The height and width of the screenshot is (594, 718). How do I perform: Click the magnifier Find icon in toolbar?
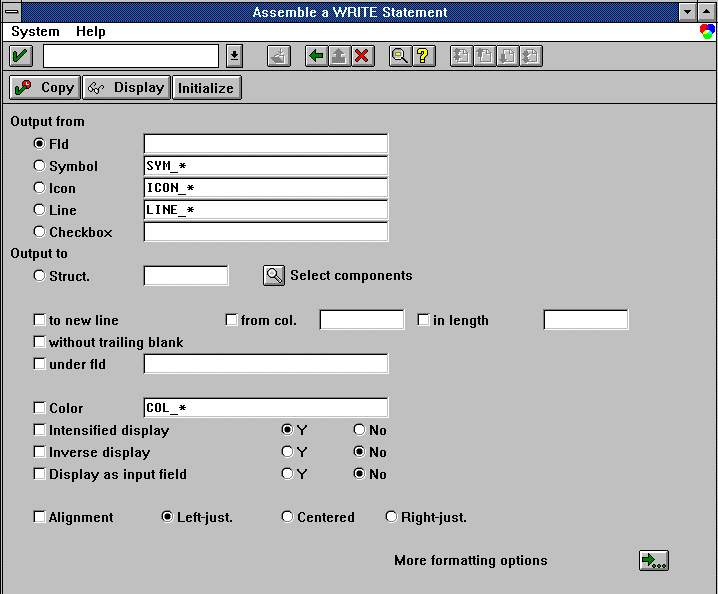point(399,56)
